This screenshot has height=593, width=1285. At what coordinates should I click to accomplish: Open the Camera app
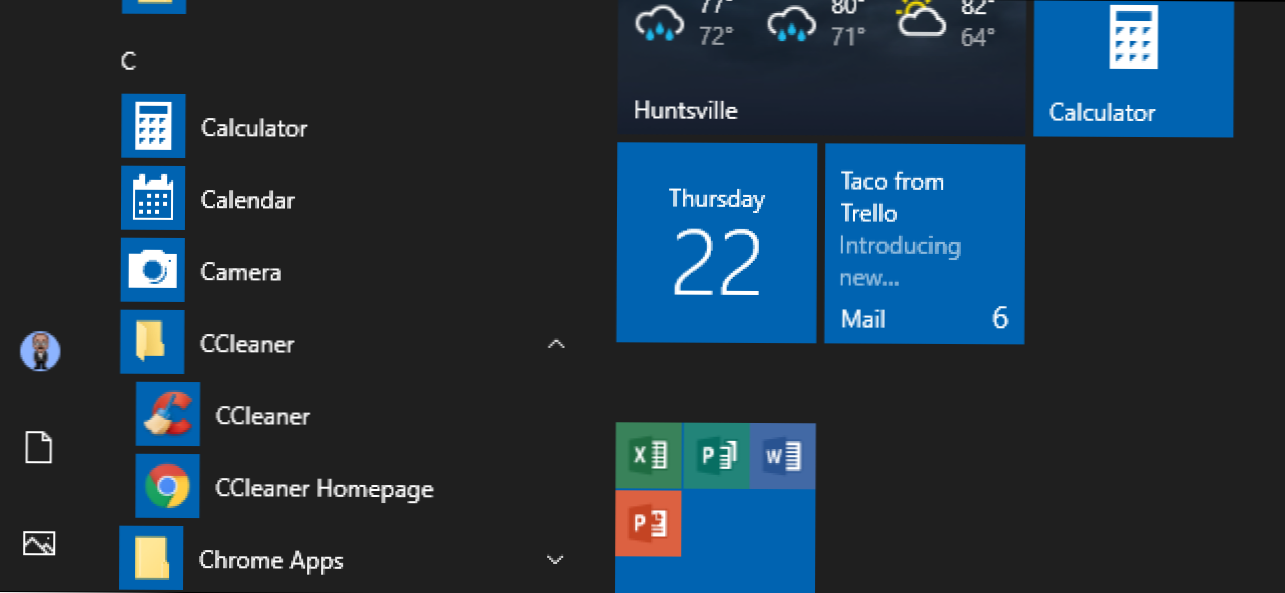coord(240,272)
